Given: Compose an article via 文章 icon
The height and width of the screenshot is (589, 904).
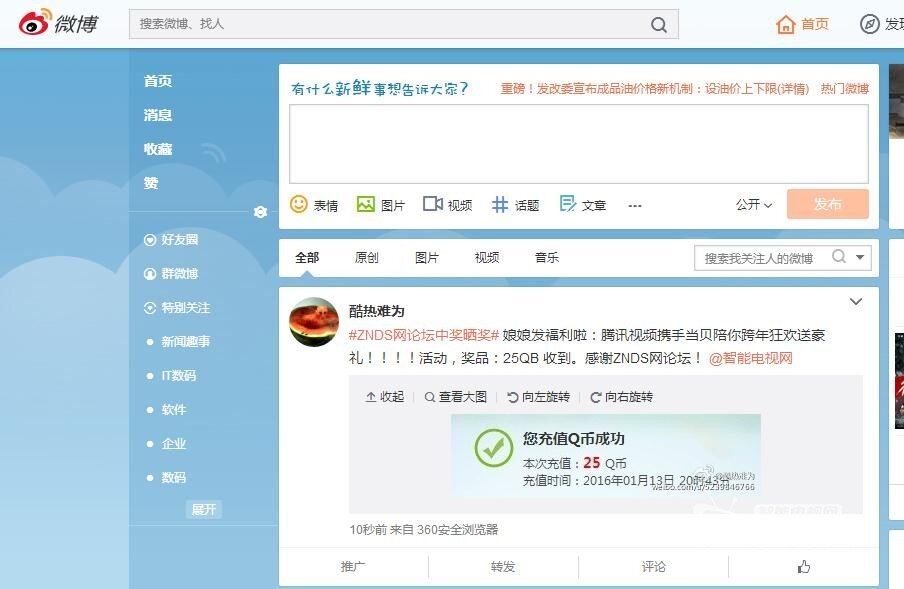Looking at the screenshot, I should [567, 204].
